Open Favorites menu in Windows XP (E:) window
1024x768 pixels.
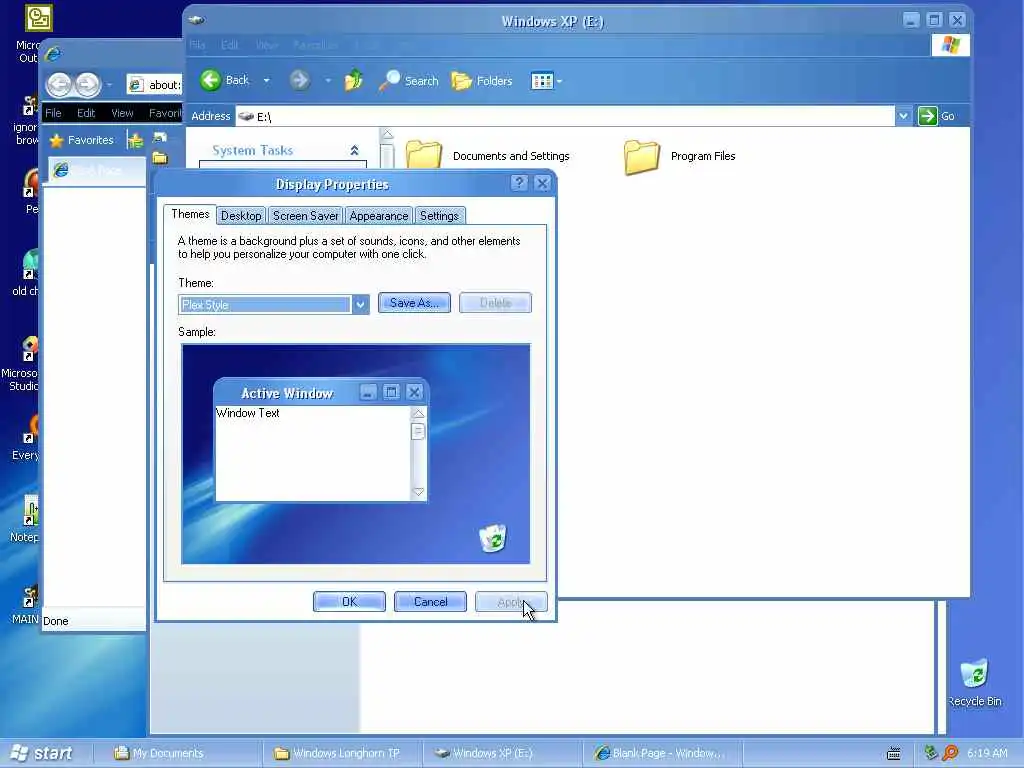pos(315,45)
